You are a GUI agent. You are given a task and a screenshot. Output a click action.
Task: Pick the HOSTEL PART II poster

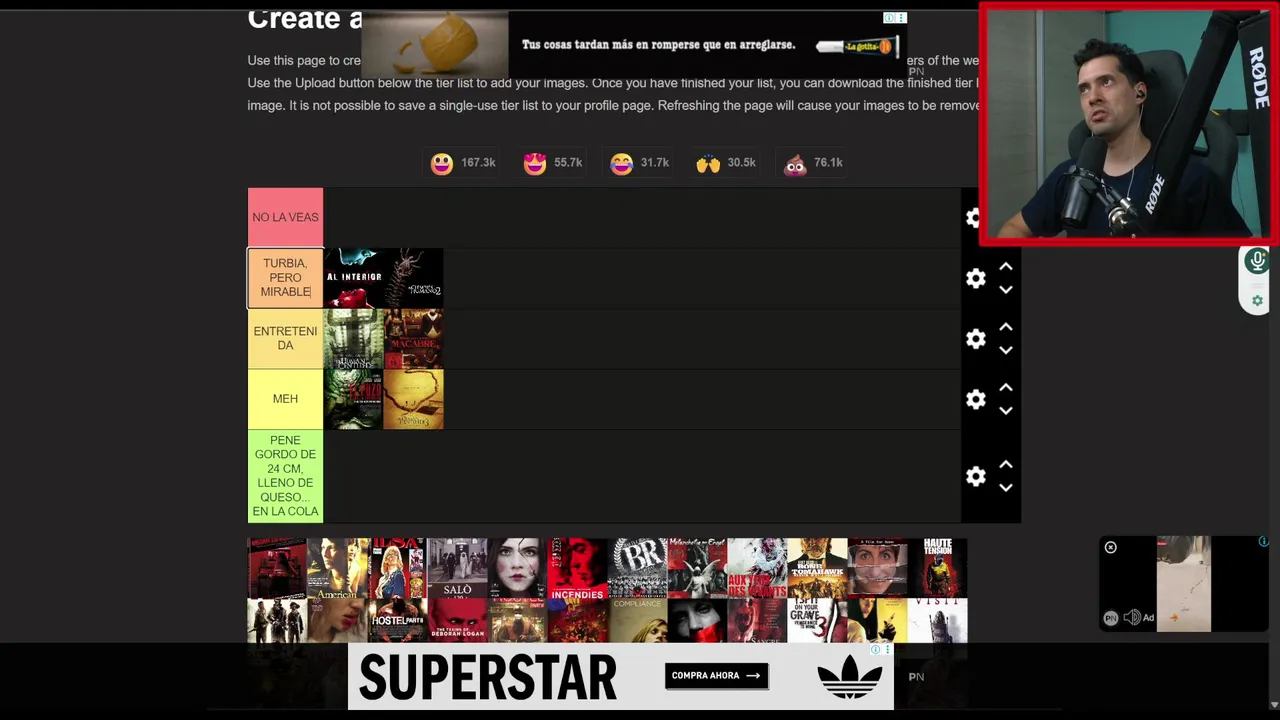[397, 621]
